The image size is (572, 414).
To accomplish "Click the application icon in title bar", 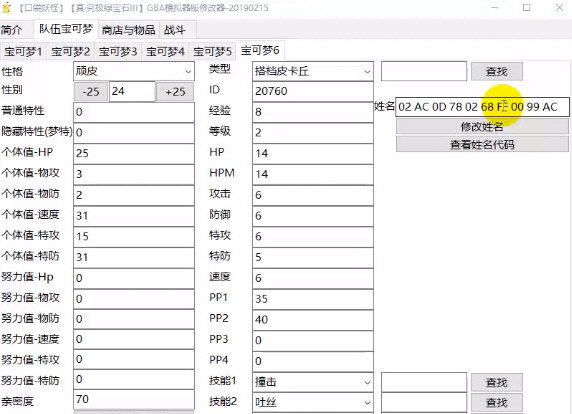I will pyautogui.click(x=7, y=7).
